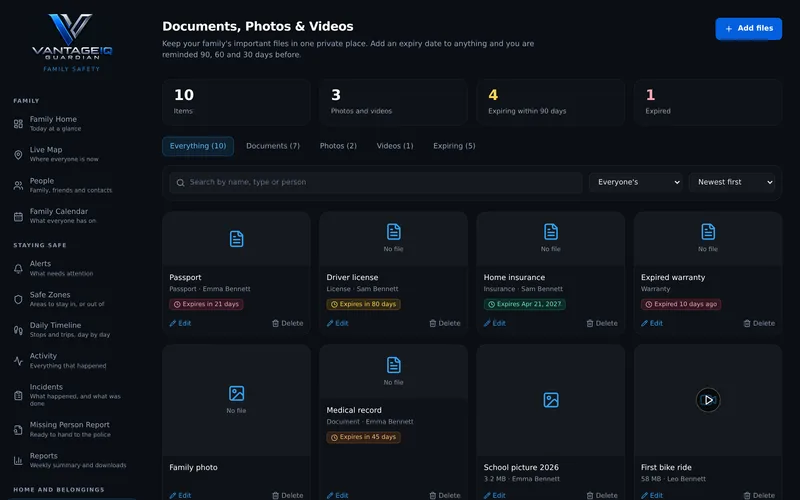Click the Expired warranty document icon

(708, 232)
